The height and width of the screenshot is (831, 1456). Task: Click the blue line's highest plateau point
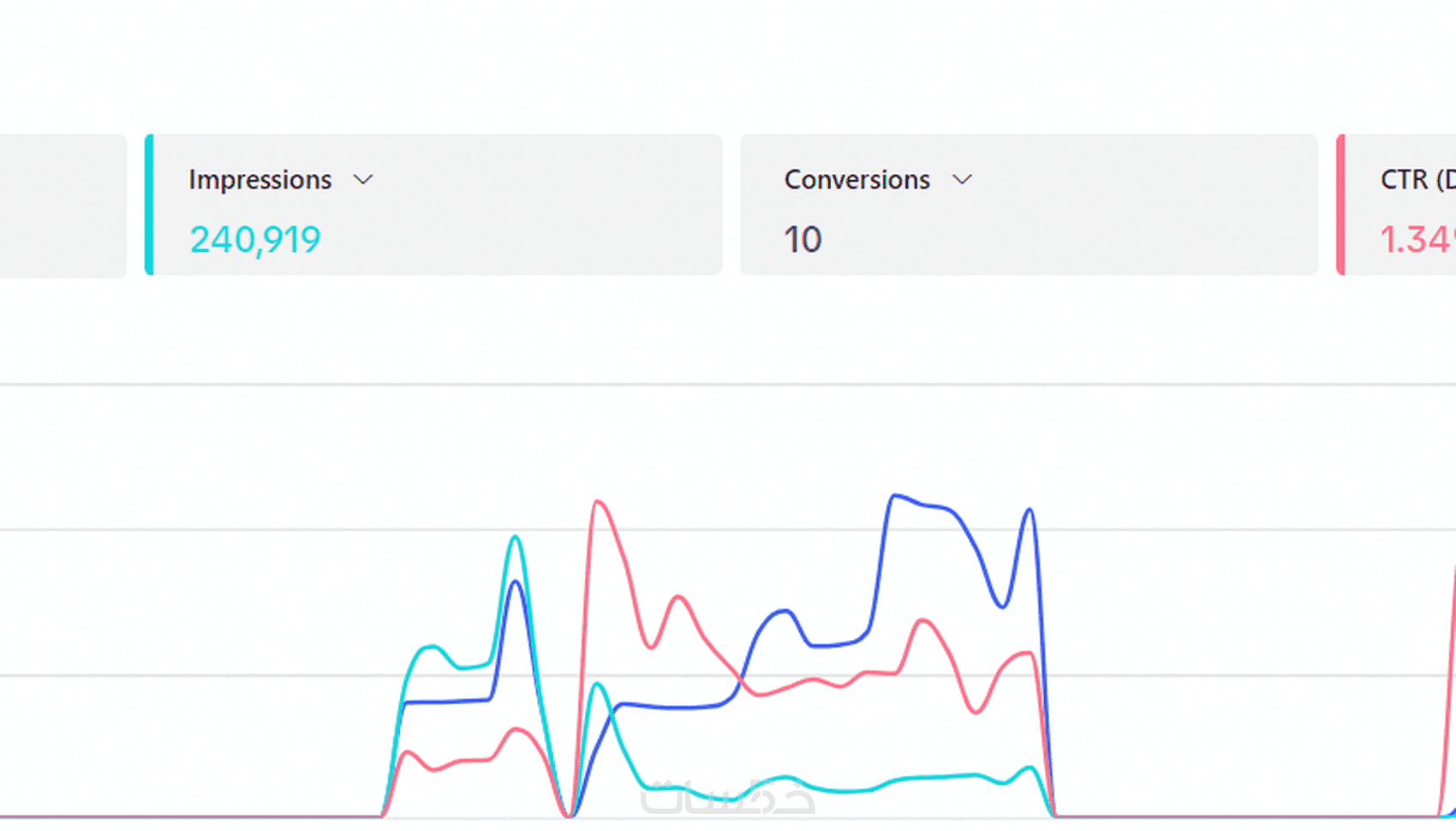[x=895, y=495]
